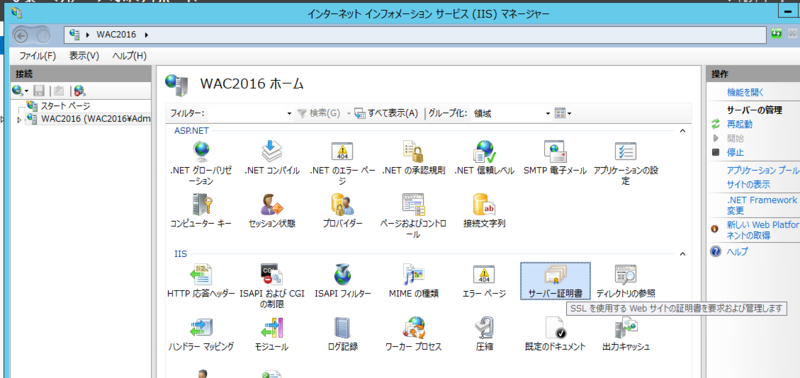Collapse the IIS group
Image resolution: width=800 pixels, height=378 pixels.
[682, 254]
